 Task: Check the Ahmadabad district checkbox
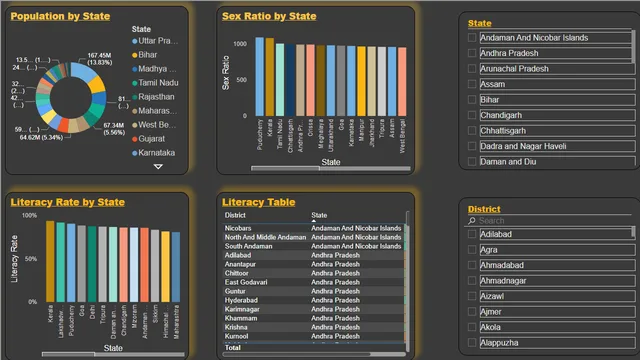[472, 265]
